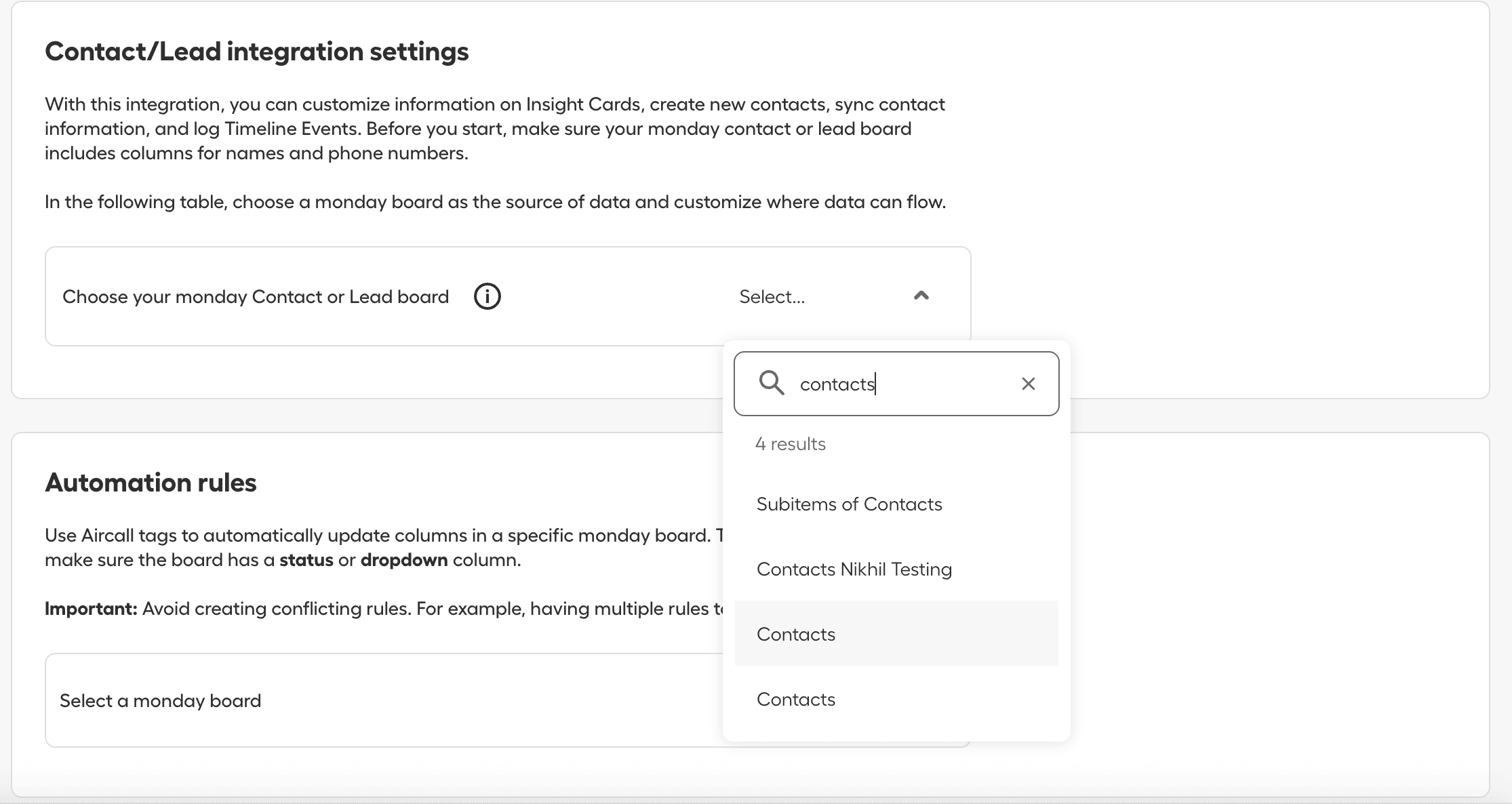Click the 'Contact/Lead integration settings' heading
Viewport: 1512px width, 804px height.
coord(256,52)
